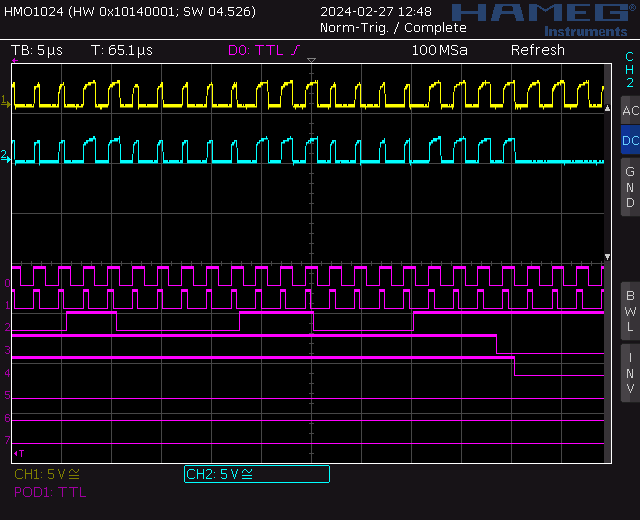Click the yellow CH1 ground level marker
The width and height of the screenshot is (640, 520).
7,103
